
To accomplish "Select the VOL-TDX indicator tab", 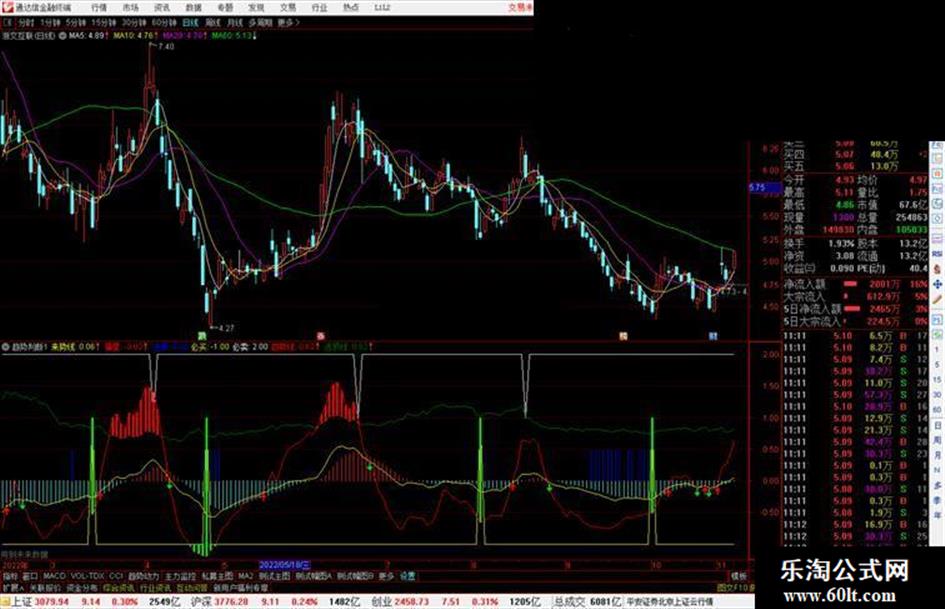I will click(88, 576).
